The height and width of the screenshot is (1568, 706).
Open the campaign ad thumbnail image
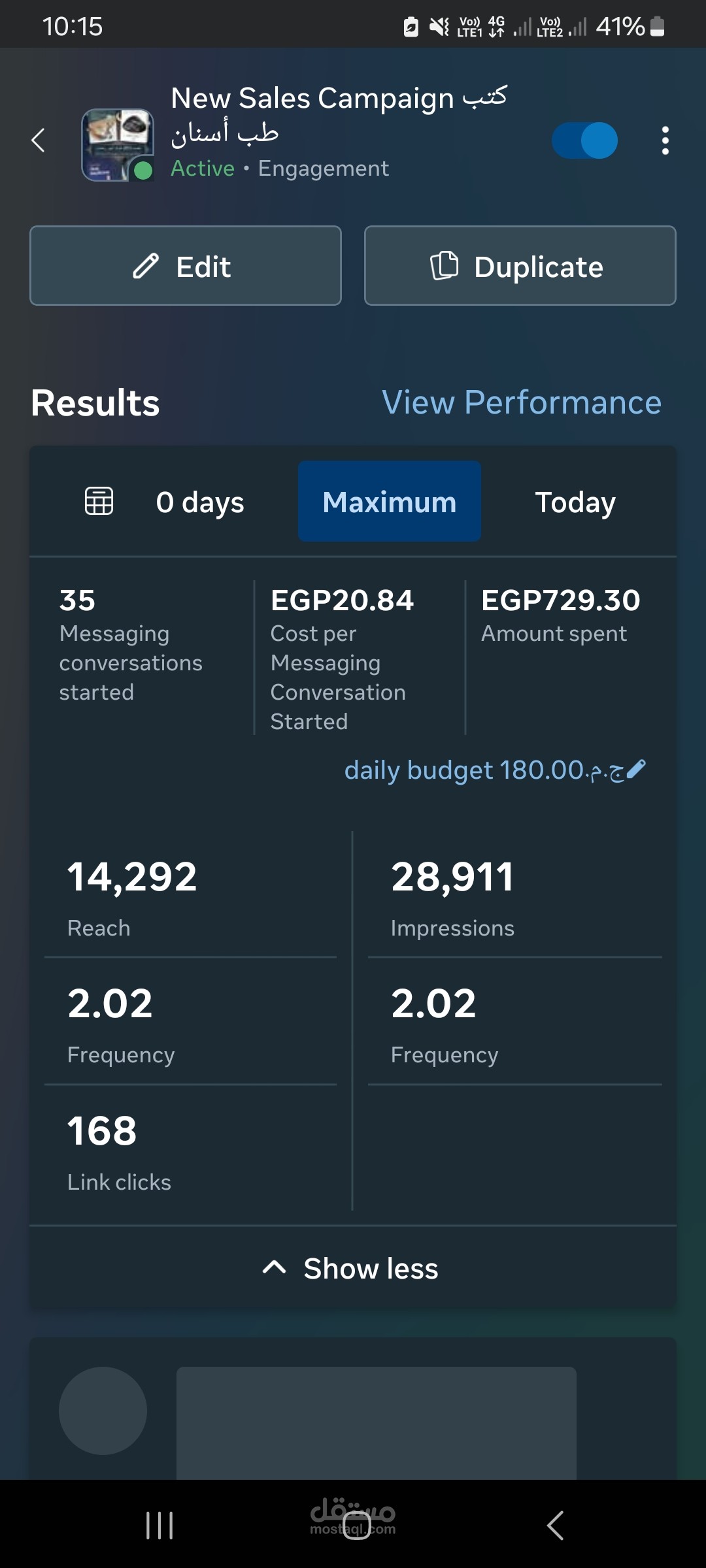tap(118, 144)
